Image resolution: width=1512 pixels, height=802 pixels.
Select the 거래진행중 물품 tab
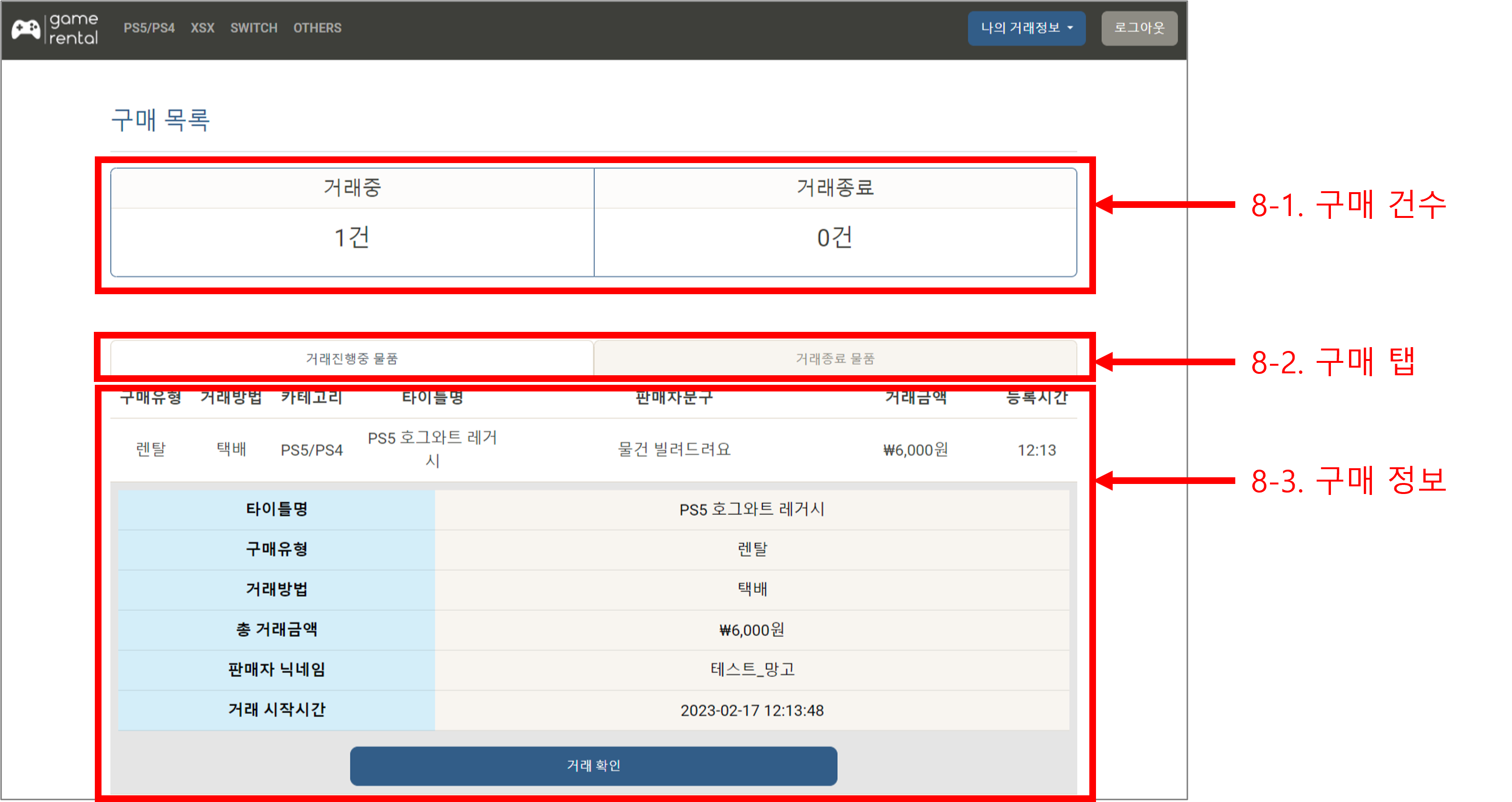[352, 358]
